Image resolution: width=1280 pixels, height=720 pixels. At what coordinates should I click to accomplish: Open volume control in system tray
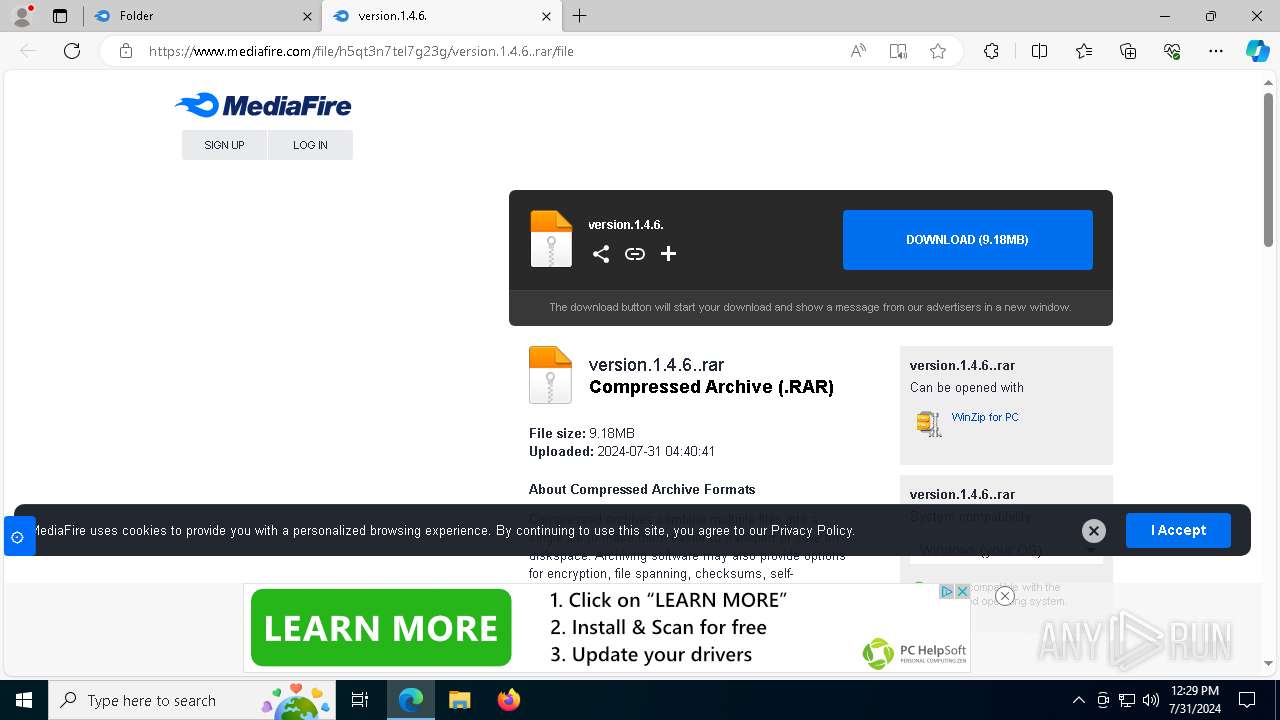click(x=1150, y=700)
